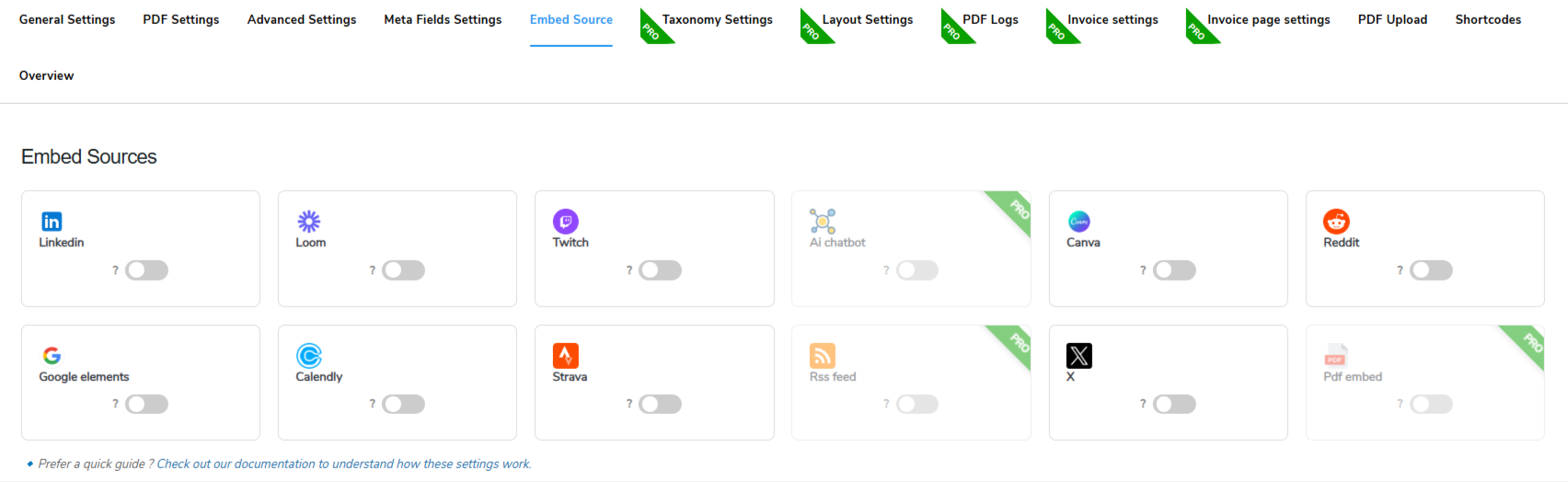Open the Shortcodes tab
The width and height of the screenshot is (1568, 482).
1488,19
